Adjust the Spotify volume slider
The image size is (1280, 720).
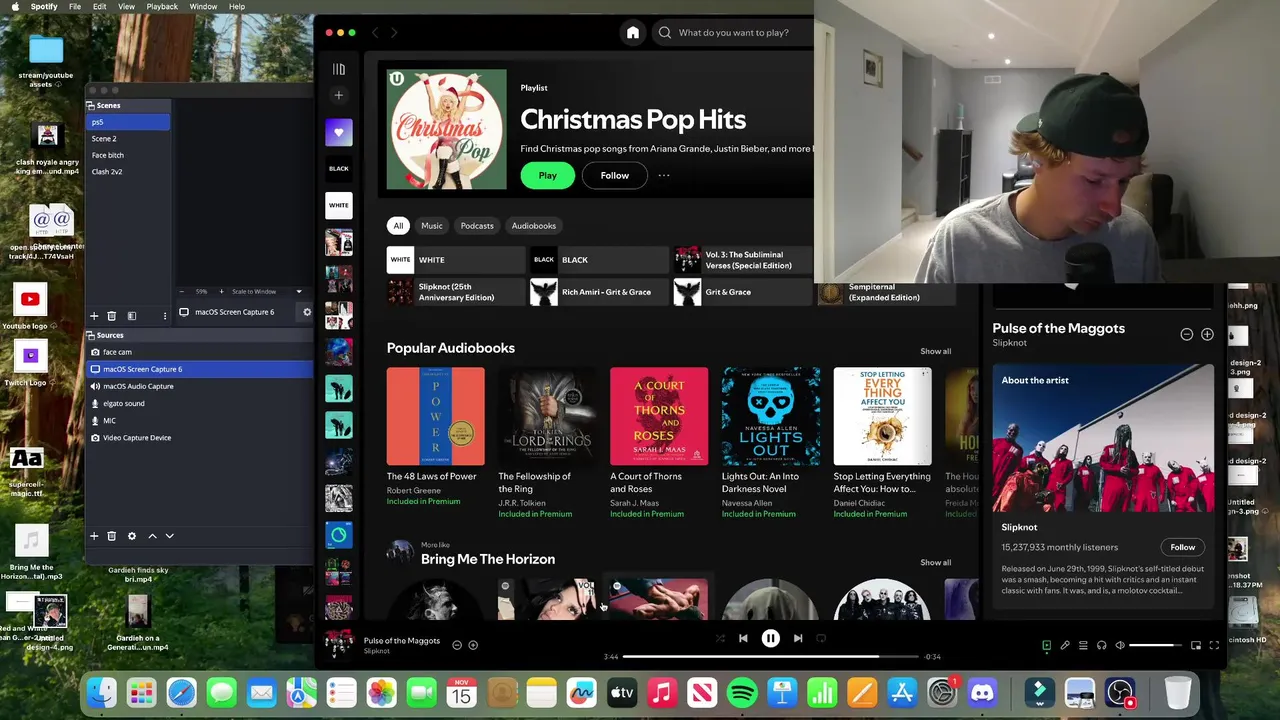pos(1156,645)
